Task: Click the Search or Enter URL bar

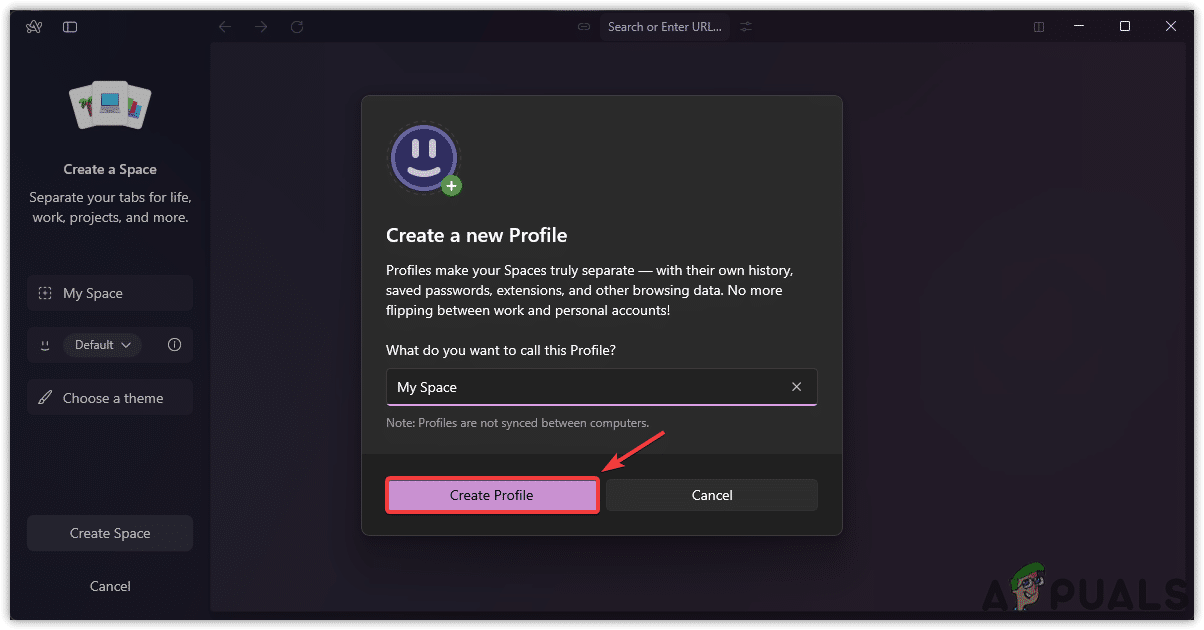Action: (664, 27)
